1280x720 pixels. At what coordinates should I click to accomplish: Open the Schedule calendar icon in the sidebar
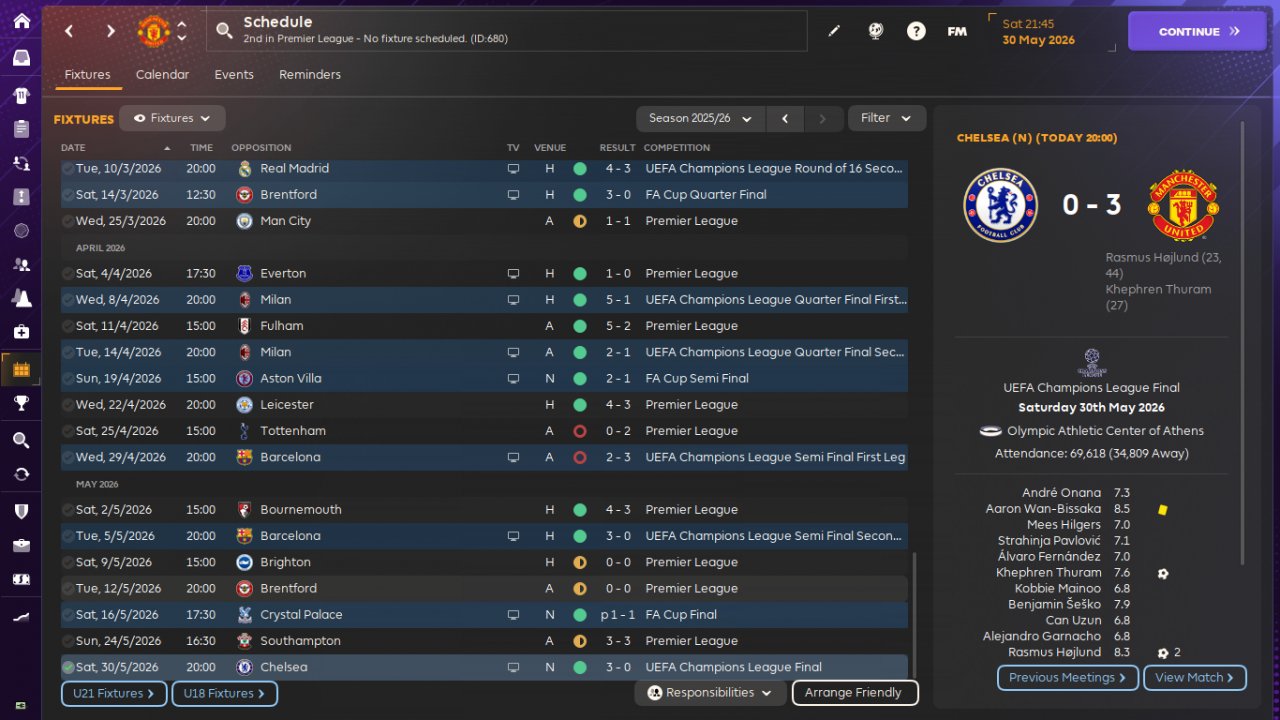click(x=21, y=370)
